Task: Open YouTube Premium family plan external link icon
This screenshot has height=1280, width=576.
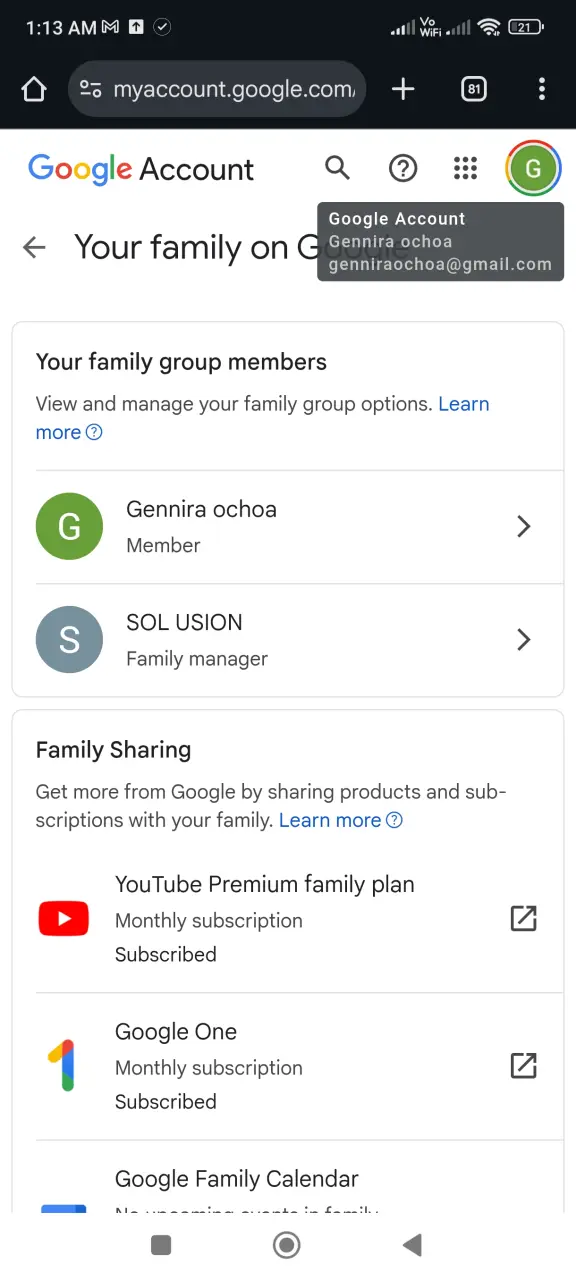Action: pos(523,918)
